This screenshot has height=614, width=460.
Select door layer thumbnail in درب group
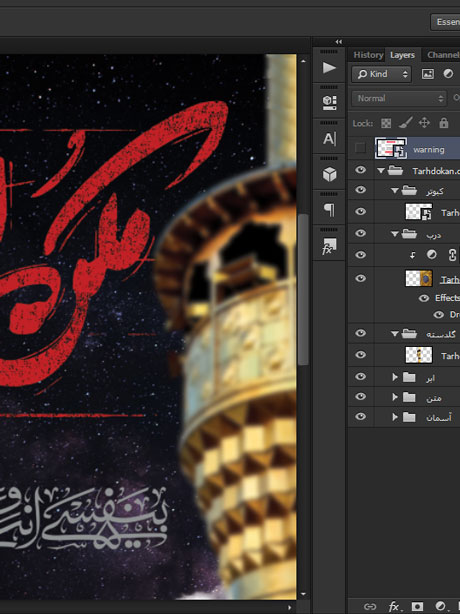coord(419,278)
